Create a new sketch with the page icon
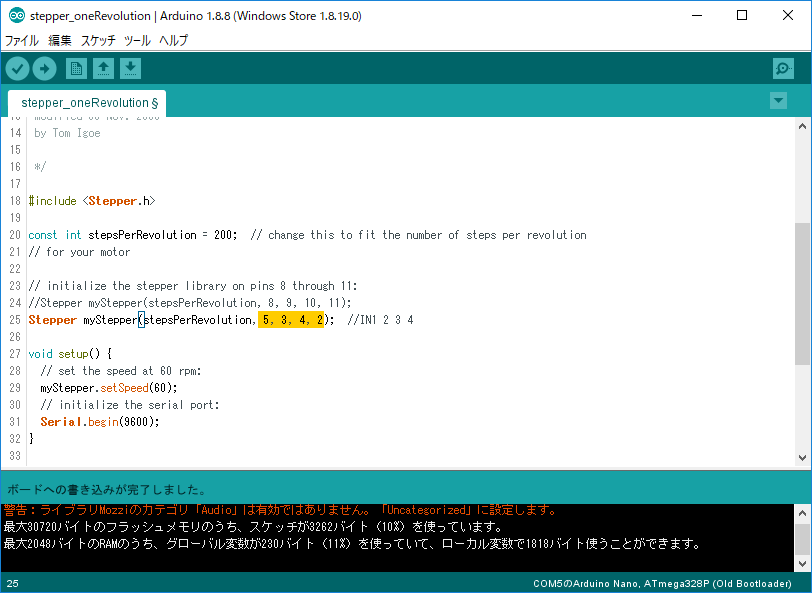812x593 pixels. pos(76,68)
